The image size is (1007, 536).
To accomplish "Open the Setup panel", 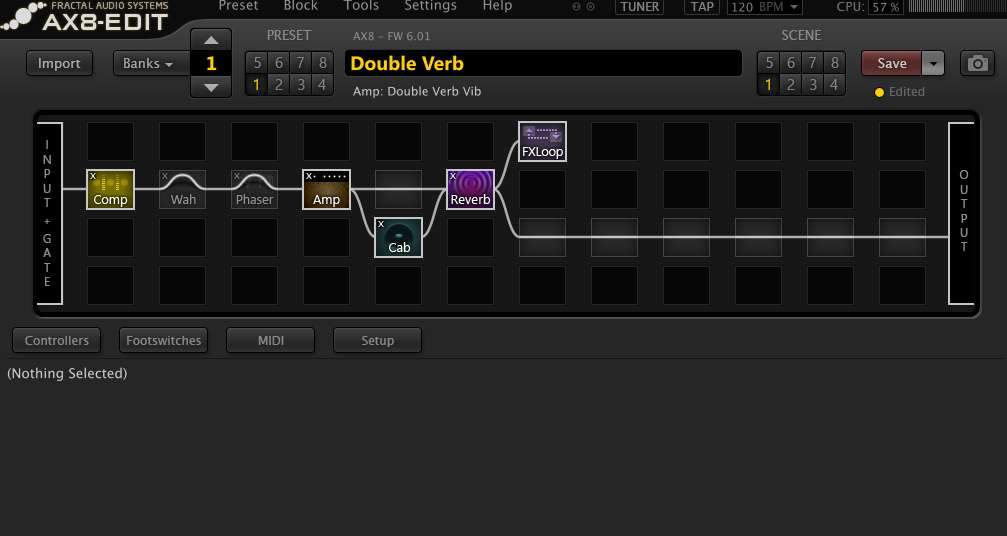I will (378, 340).
